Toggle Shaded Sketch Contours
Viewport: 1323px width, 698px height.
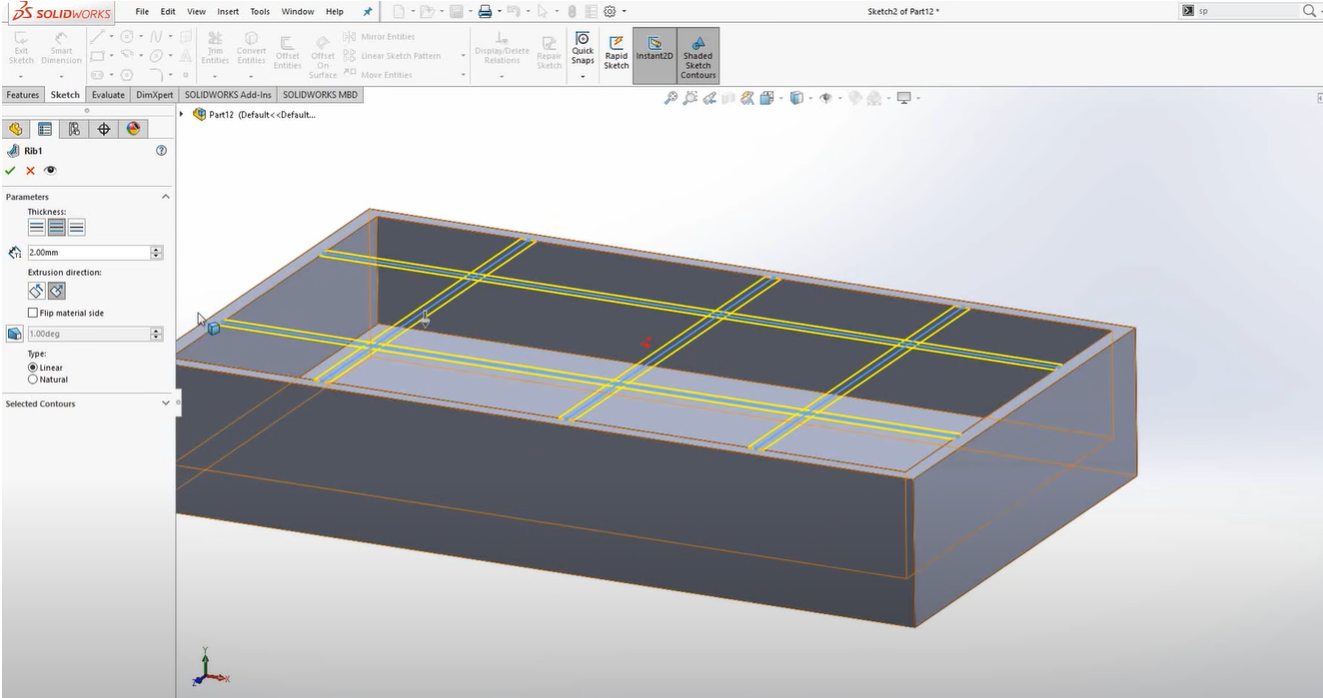click(698, 56)
